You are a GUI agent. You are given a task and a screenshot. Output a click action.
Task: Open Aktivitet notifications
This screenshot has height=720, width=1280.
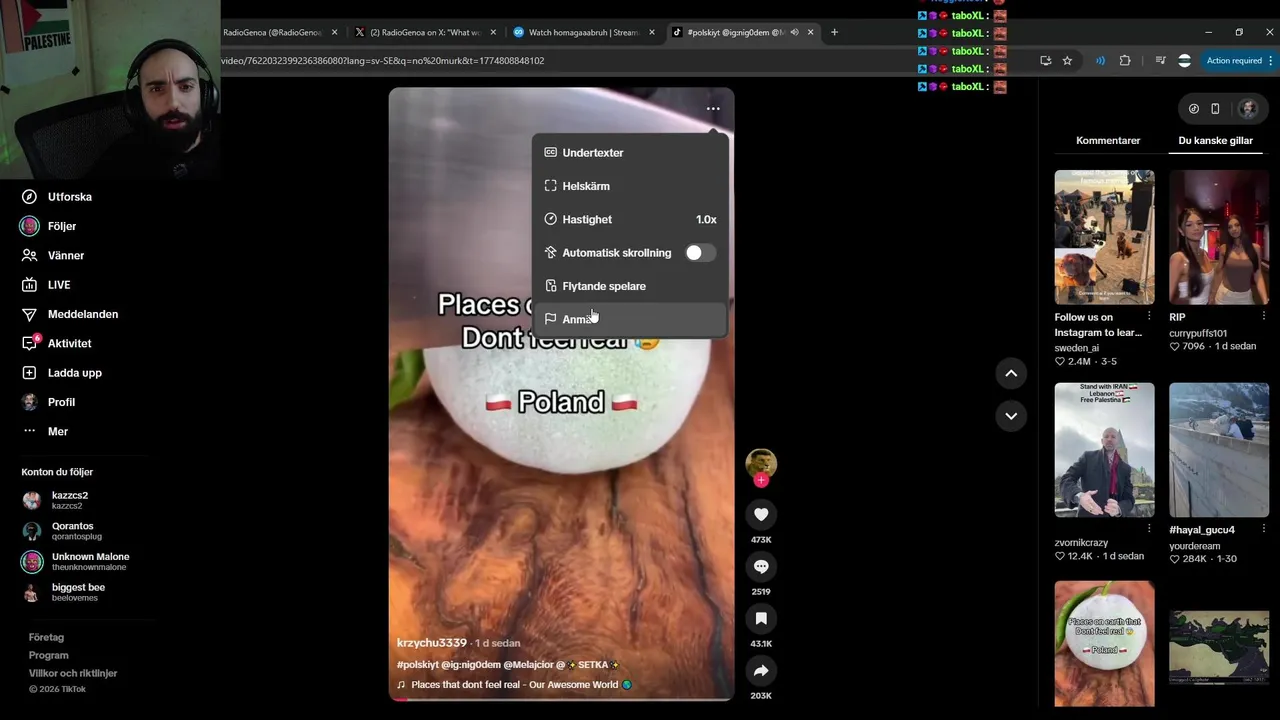(57, 343)
